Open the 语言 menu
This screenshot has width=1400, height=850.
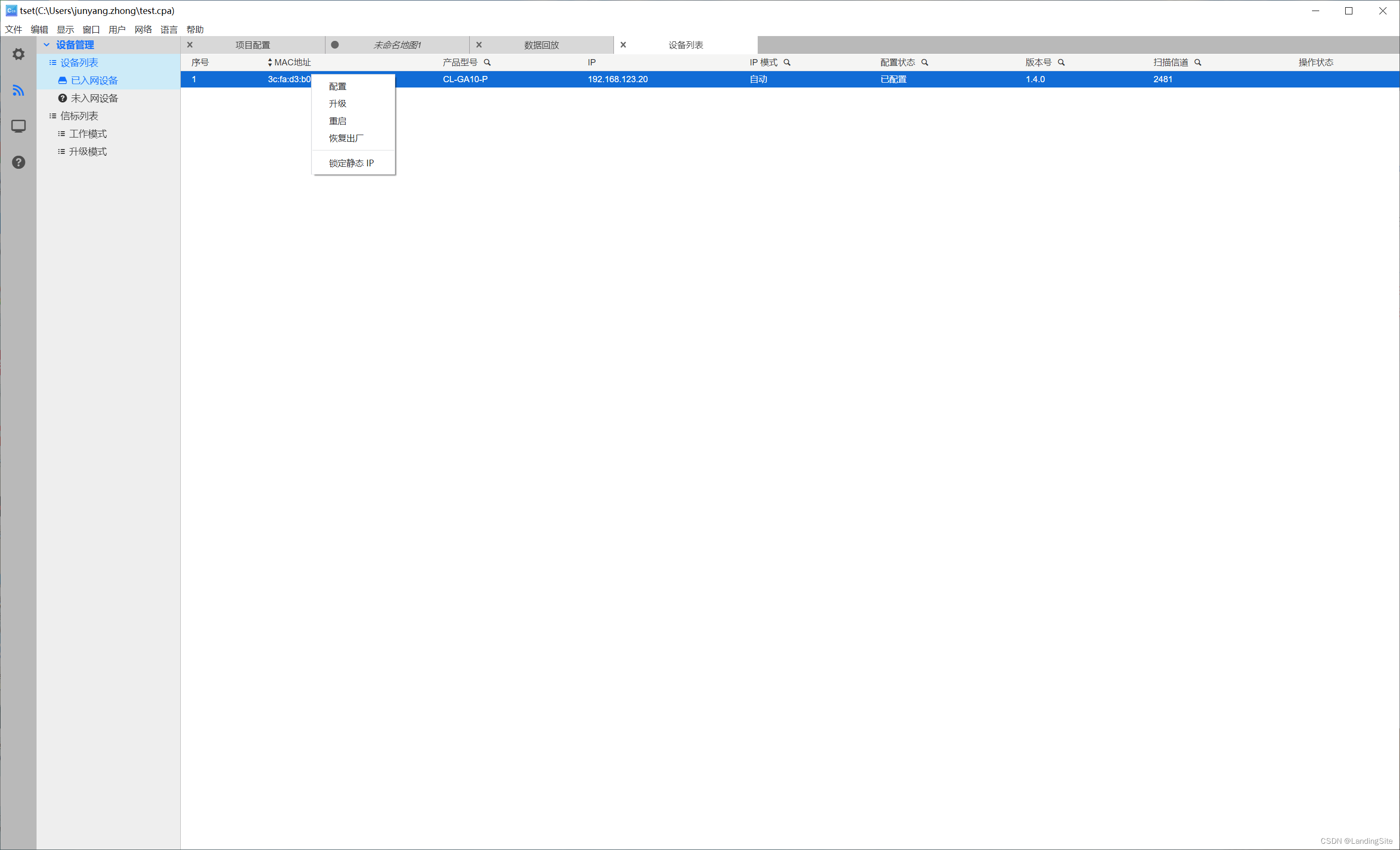(x=169, y=29)
